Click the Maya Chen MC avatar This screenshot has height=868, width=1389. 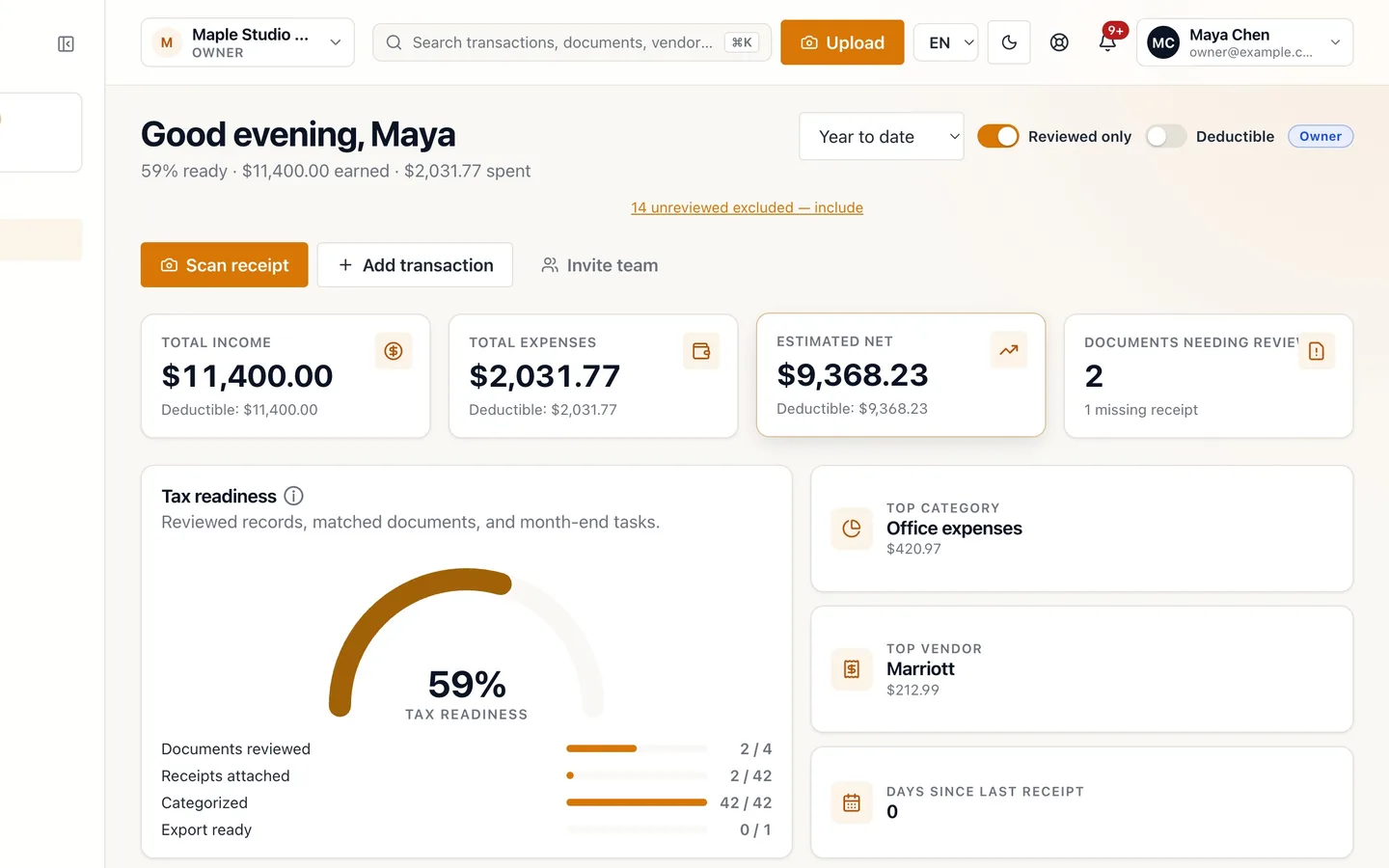tap(1163, 42)
